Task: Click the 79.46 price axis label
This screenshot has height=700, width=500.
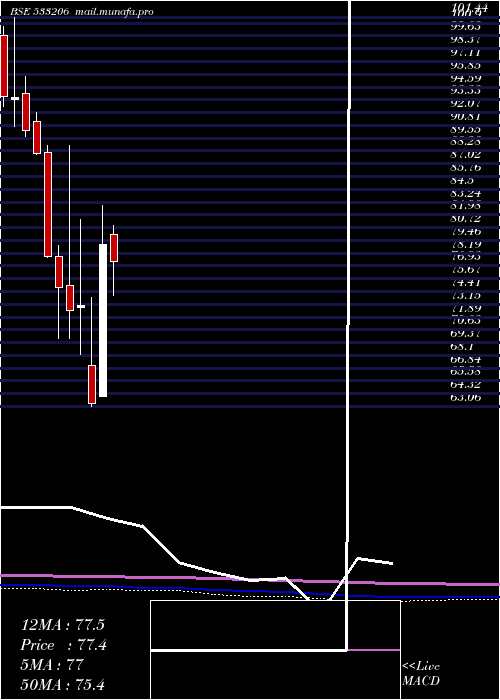Action: point(466,232)
